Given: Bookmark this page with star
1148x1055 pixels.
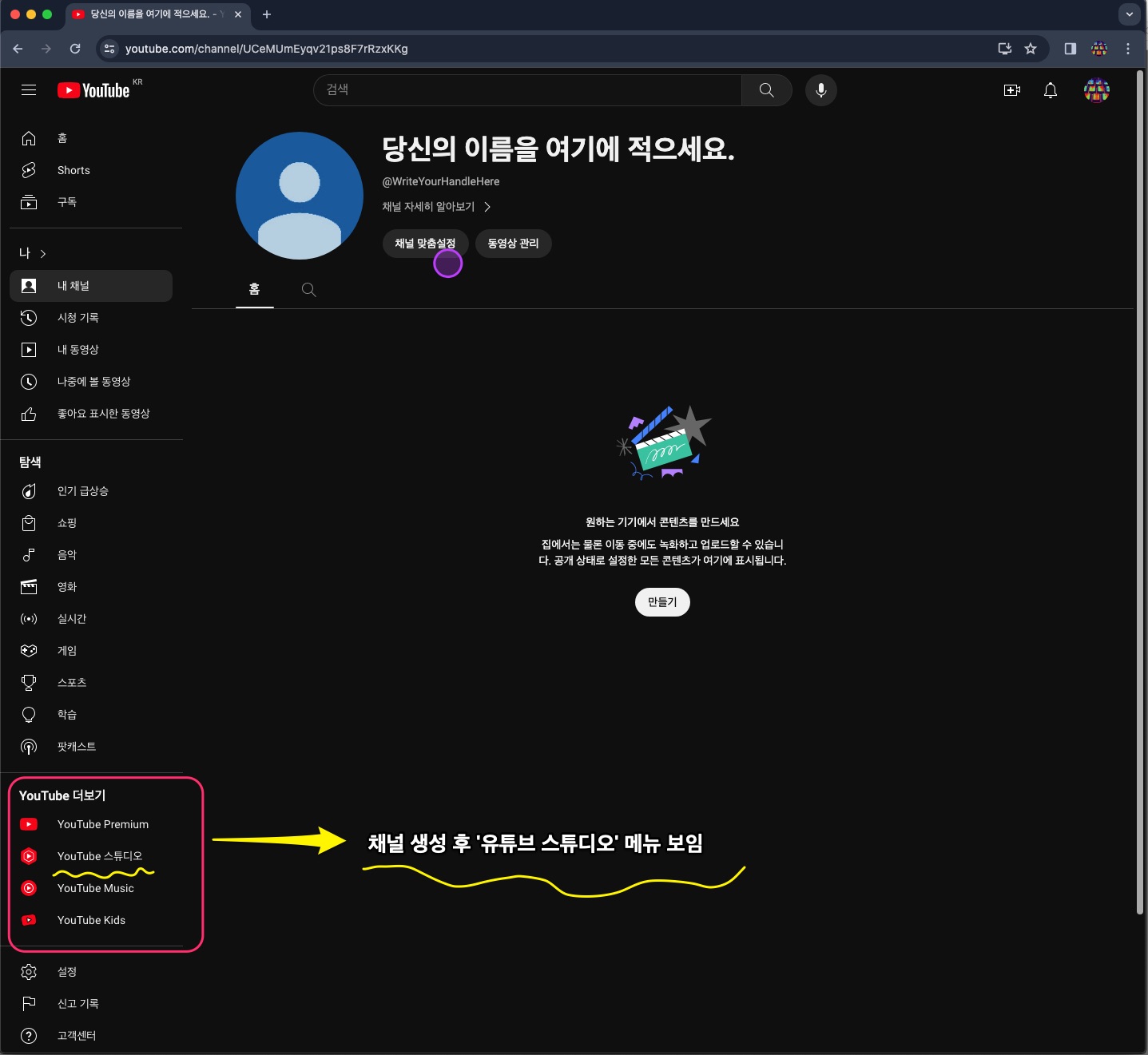Looking at the screenshot, I should (1031, 49).
